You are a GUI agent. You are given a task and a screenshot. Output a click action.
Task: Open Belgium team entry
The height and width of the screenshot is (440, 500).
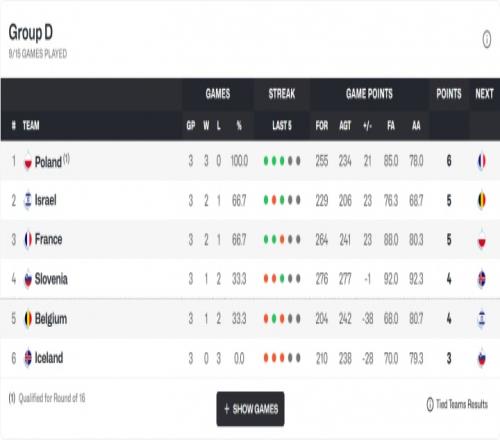[51, 319]
